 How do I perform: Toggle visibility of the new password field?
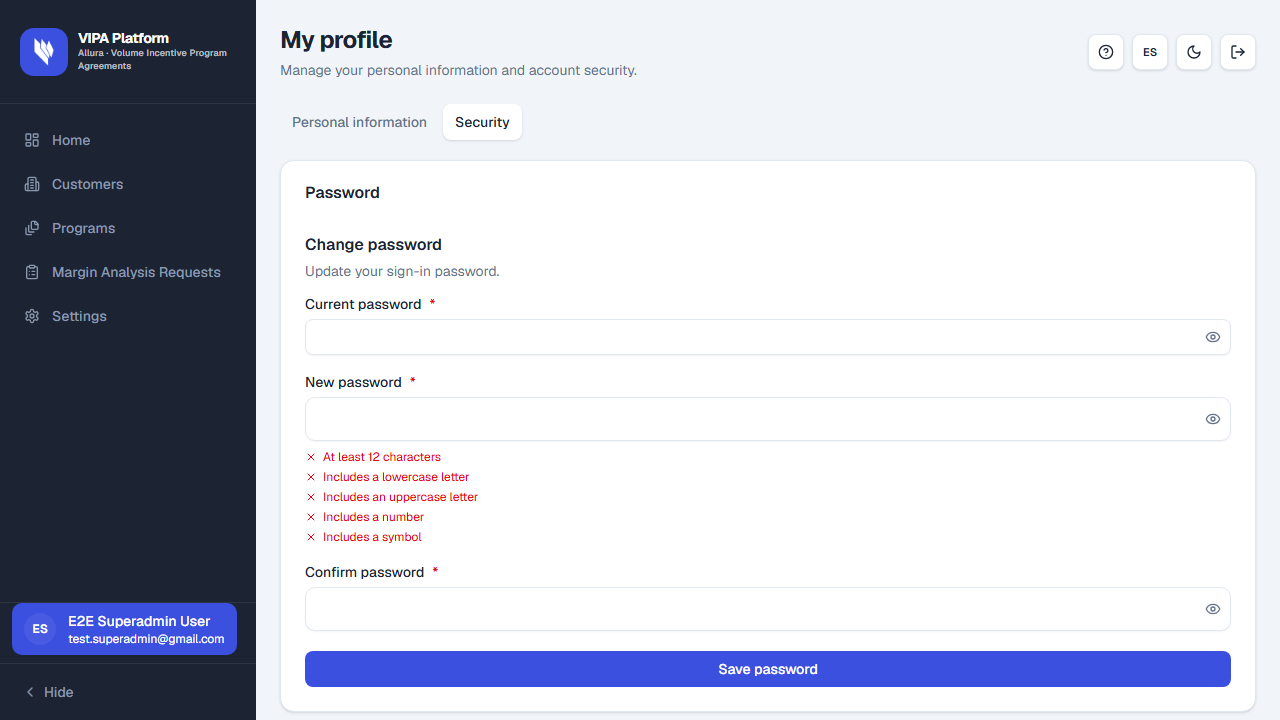(x=1213, y=419)
